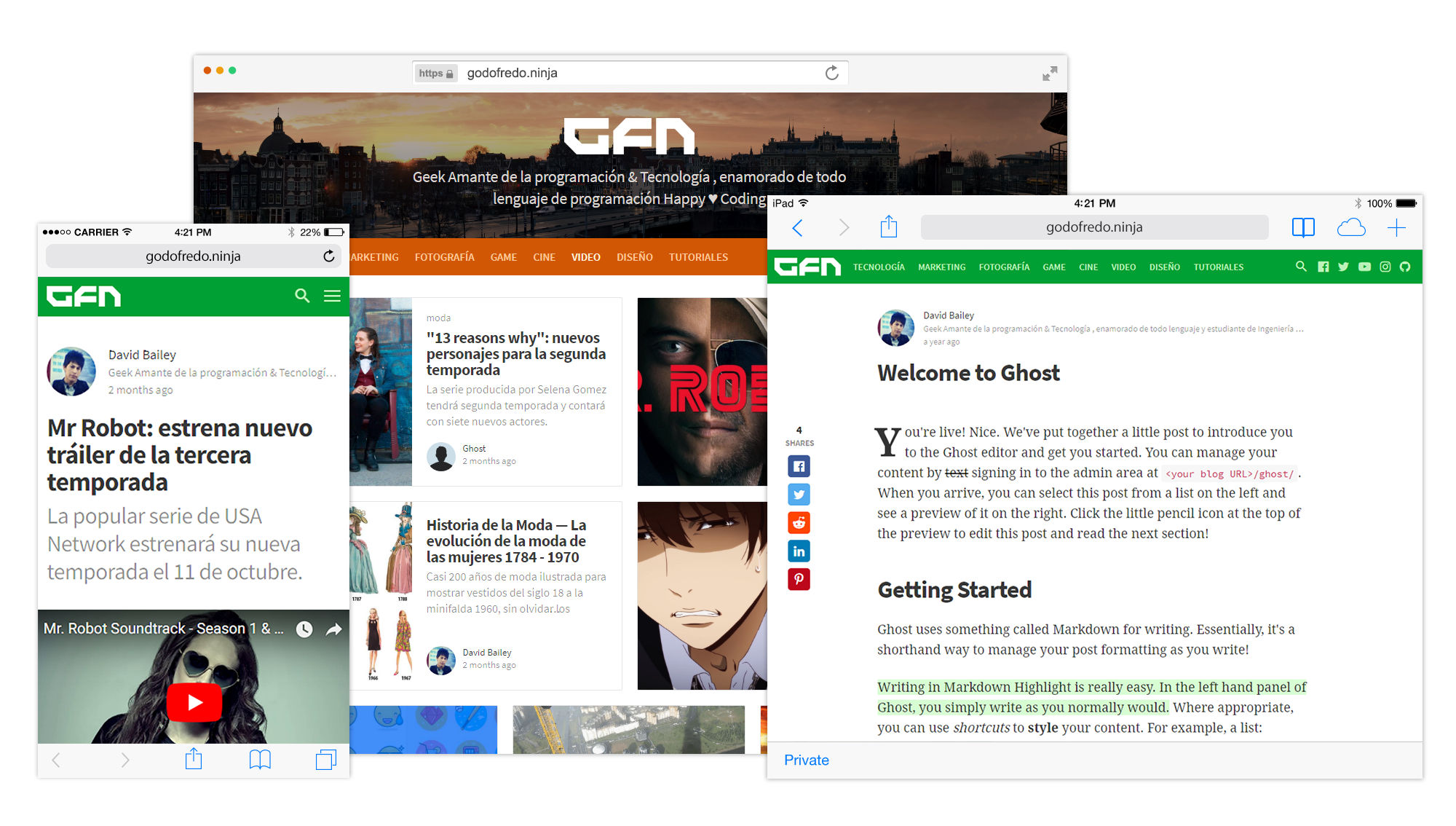Viewport: 1456px width, 826px height.
Task: Click the Pinterest share icon
Action: tap(799, 579)
